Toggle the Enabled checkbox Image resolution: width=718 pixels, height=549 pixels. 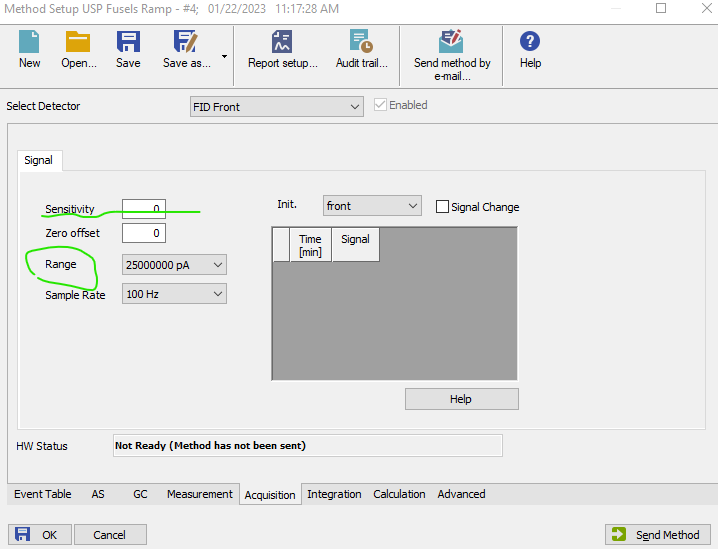pyautogui.click(x=380, y=105)
